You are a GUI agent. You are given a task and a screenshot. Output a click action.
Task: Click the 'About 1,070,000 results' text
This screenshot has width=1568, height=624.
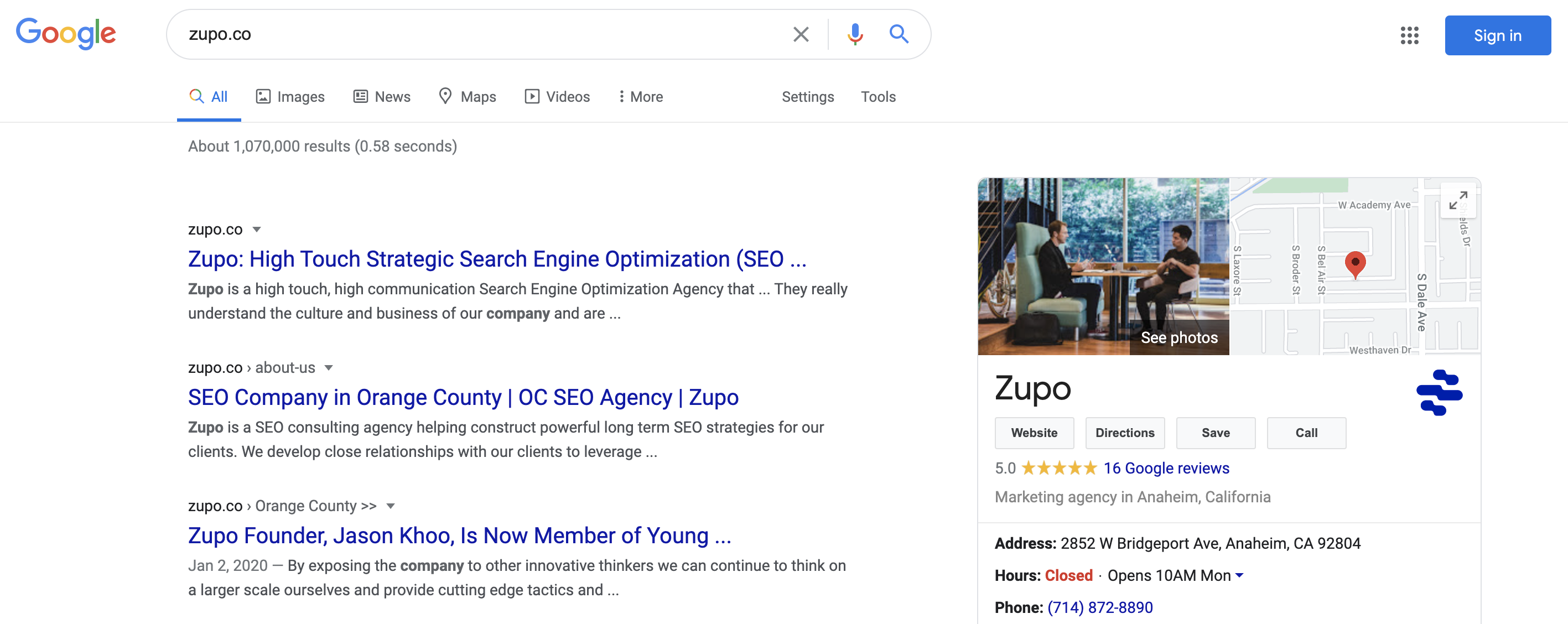click(x=323, y=146)
